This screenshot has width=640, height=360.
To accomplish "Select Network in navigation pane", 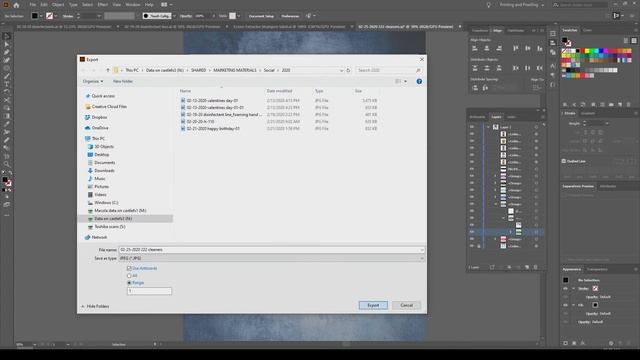I will click(x=99, y=237).
